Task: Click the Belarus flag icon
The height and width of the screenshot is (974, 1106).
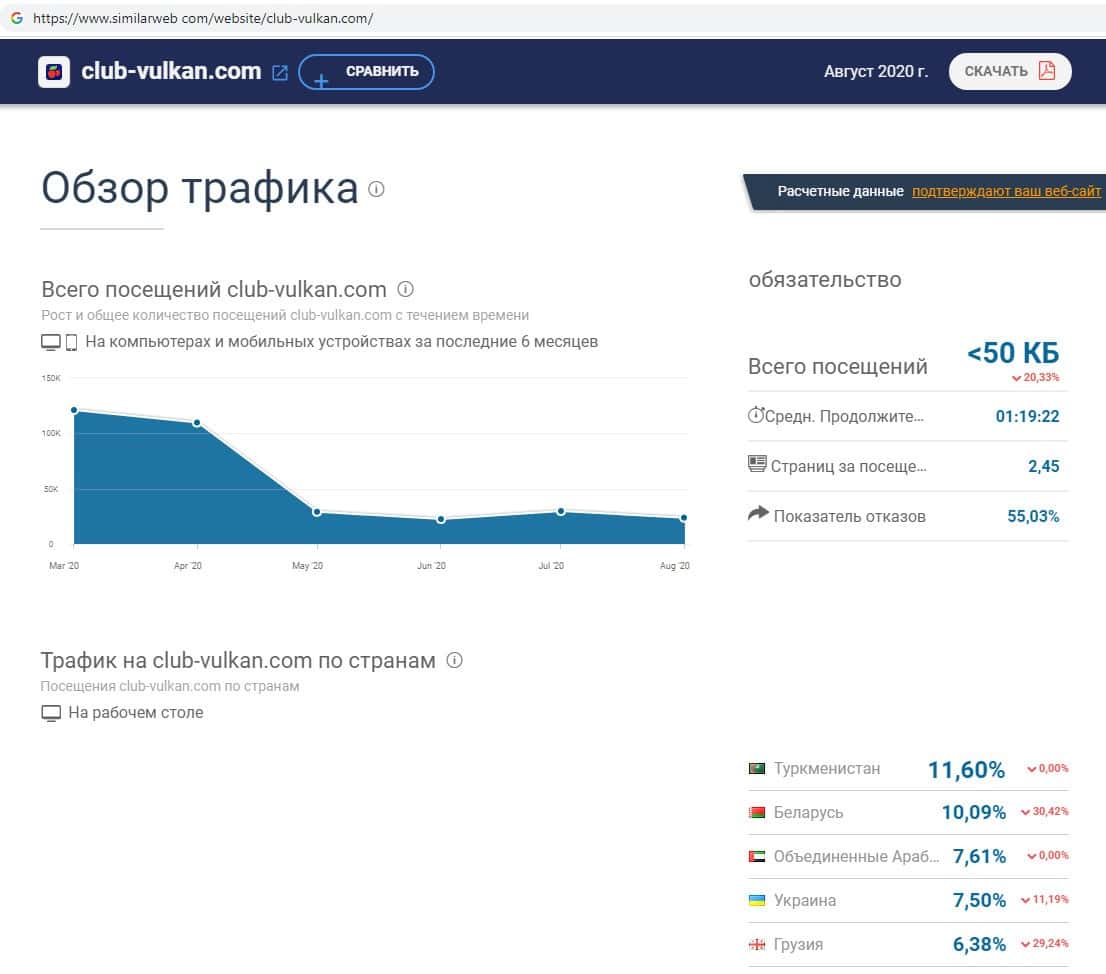Action: pyautogui.click(x=757, y=813)
